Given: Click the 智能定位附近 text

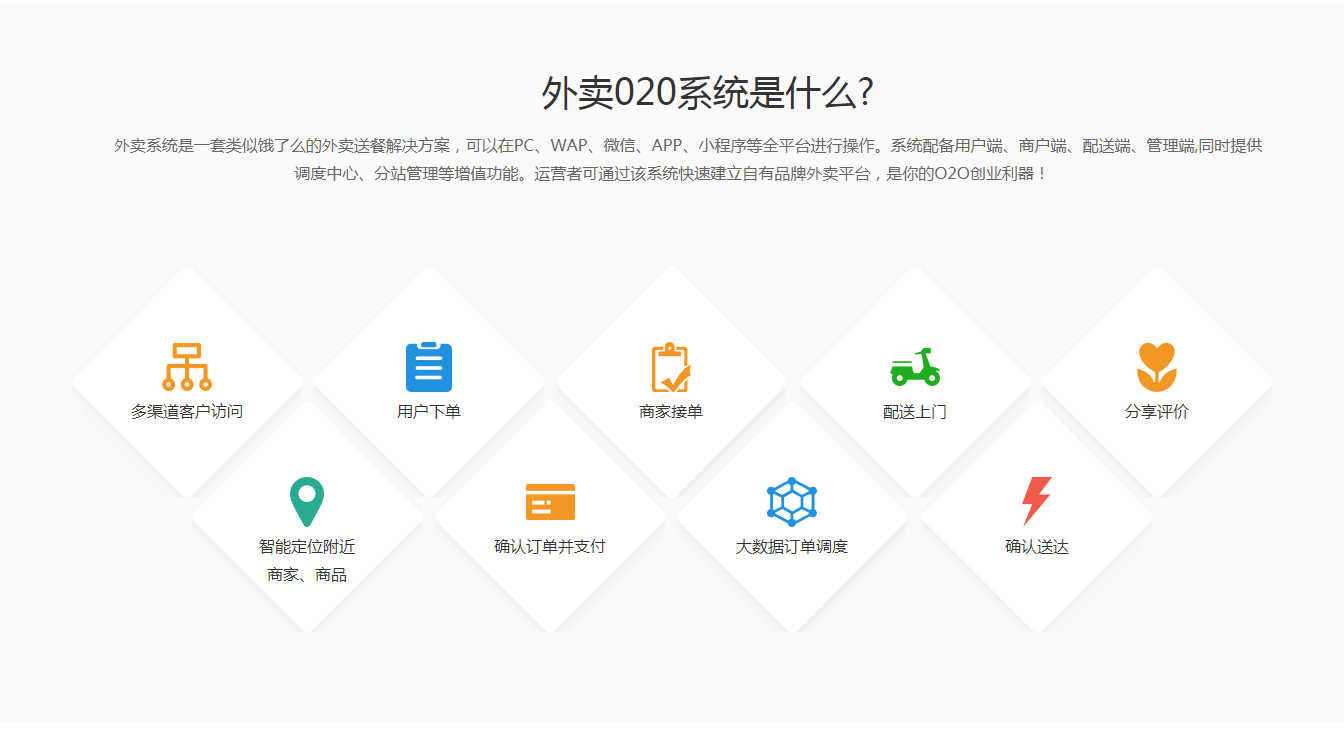Looking at the screenshot, I should [x=307, y=547].
